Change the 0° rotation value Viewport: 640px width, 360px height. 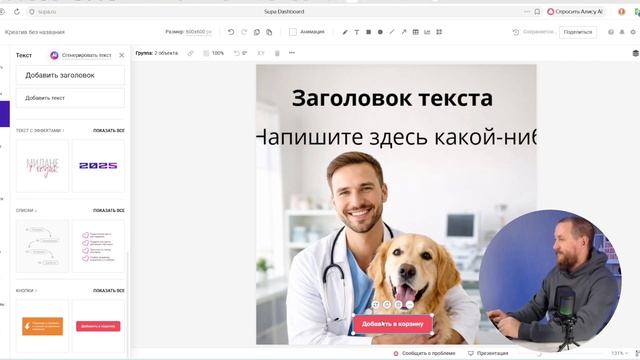241,53
